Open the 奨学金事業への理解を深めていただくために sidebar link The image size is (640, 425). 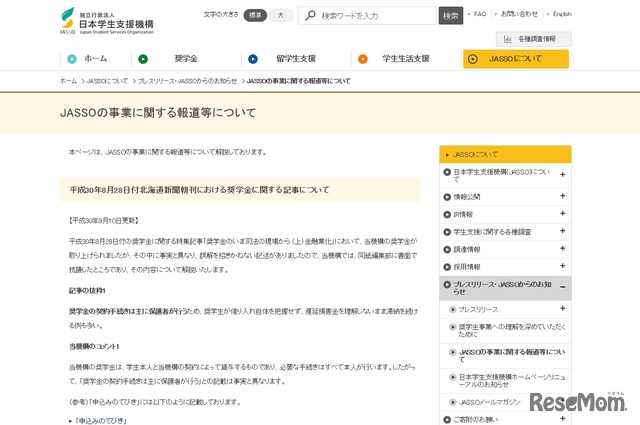coord(512,331)
